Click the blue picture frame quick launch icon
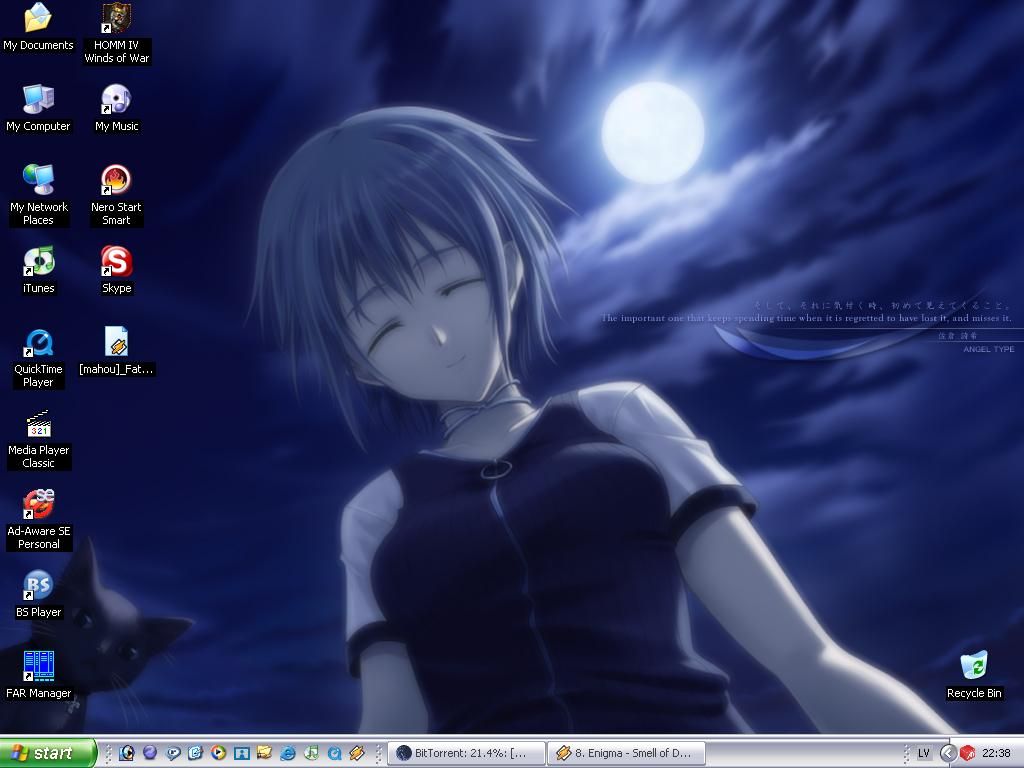Screen dimensions: 1024x768 pos(242,753)
